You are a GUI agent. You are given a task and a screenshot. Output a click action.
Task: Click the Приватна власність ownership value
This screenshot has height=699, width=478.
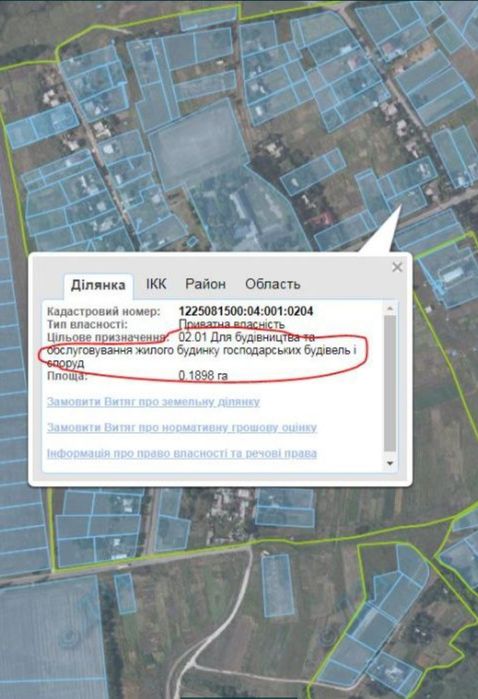231,324
